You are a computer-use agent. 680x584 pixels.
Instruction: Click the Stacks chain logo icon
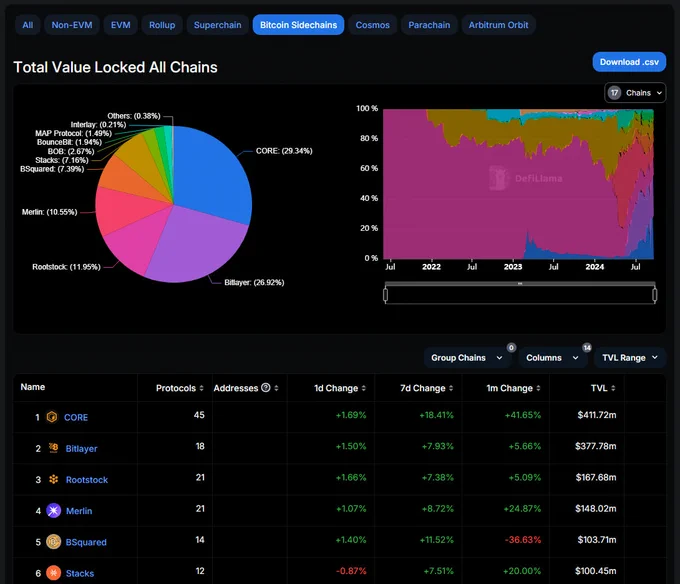pos(54,573)
